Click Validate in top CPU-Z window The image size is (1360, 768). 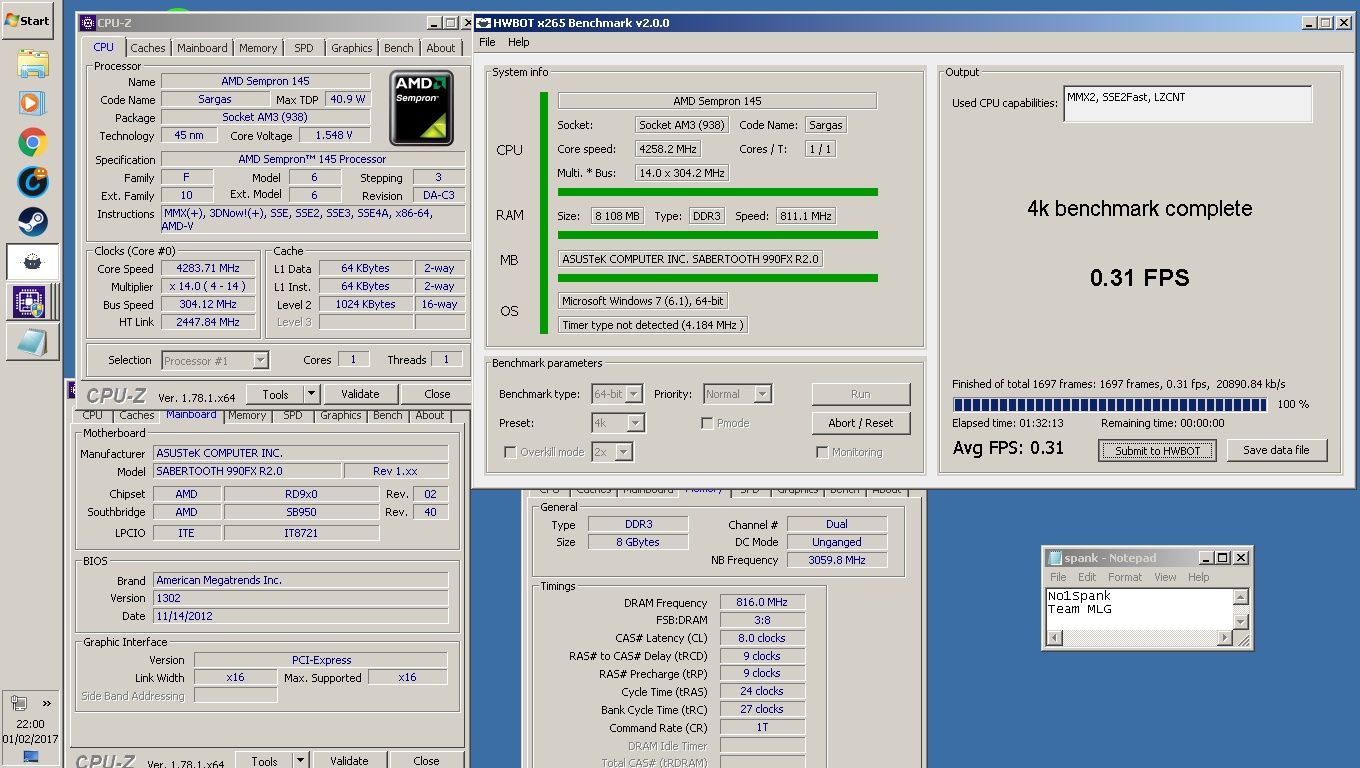click(360, 394)
